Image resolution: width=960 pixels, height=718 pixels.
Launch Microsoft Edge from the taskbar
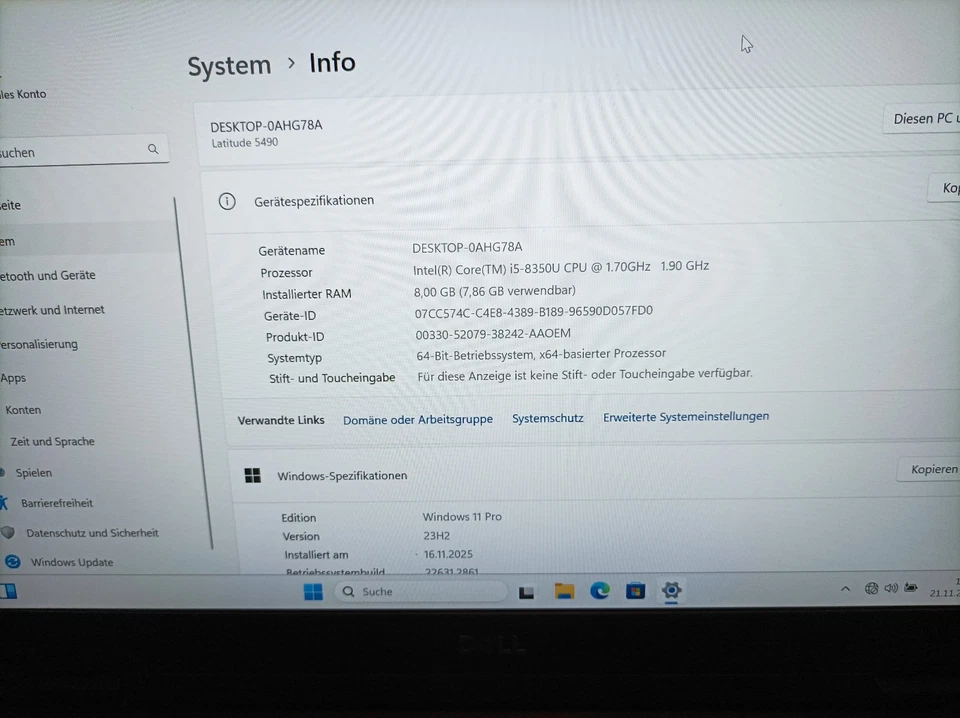(x=600, y=591)
